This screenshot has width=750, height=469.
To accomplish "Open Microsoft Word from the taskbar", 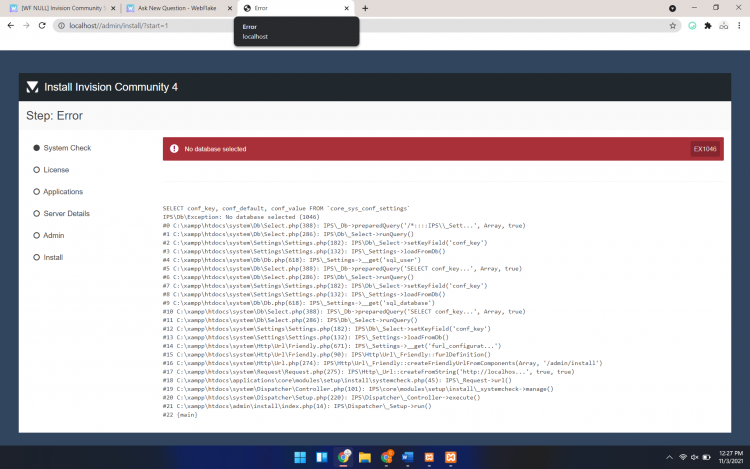I will [408, 458].
